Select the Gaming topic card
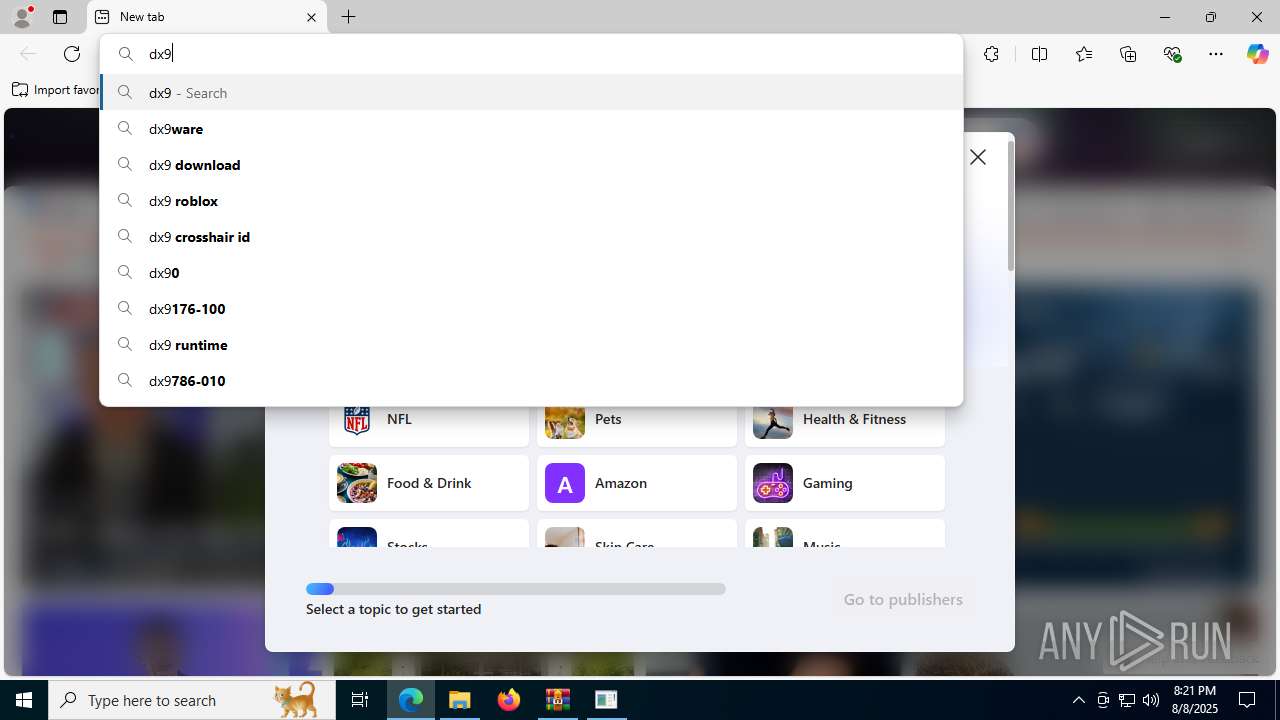Screen dimensions: 1280x720 tap(845, 483)
